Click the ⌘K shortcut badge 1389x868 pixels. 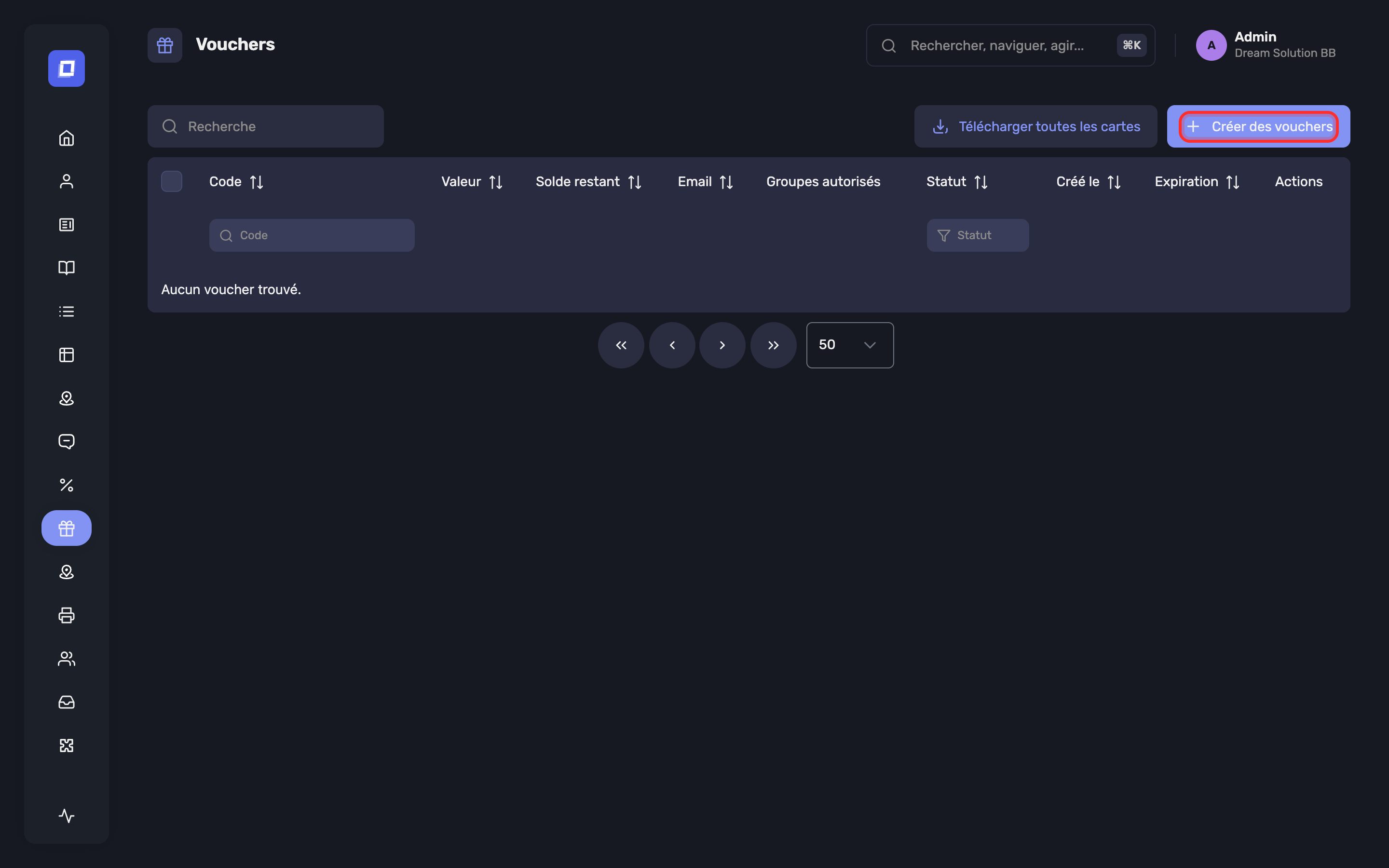(x=1131, y=45)
